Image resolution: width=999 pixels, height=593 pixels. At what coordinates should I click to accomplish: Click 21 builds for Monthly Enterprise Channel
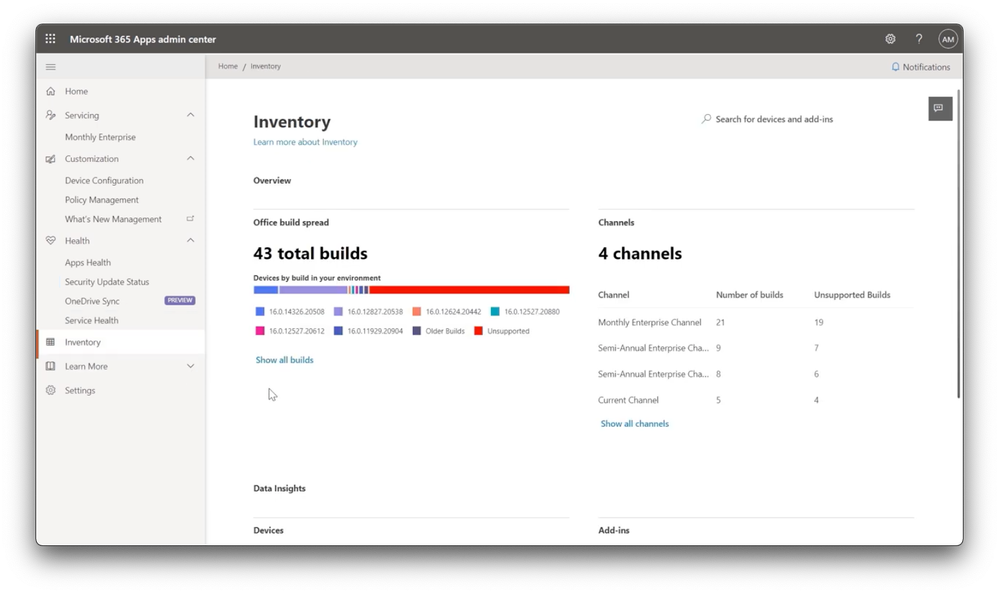pos(720,322)
